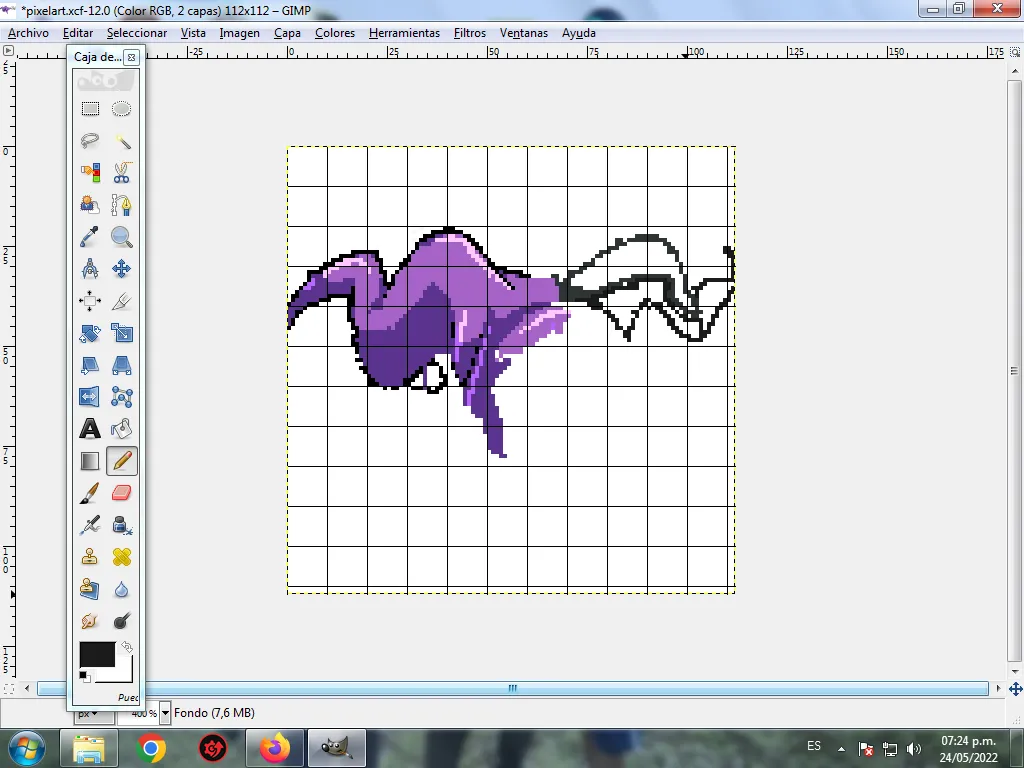Click the horizontal scrollbar of the canvas

513,688
